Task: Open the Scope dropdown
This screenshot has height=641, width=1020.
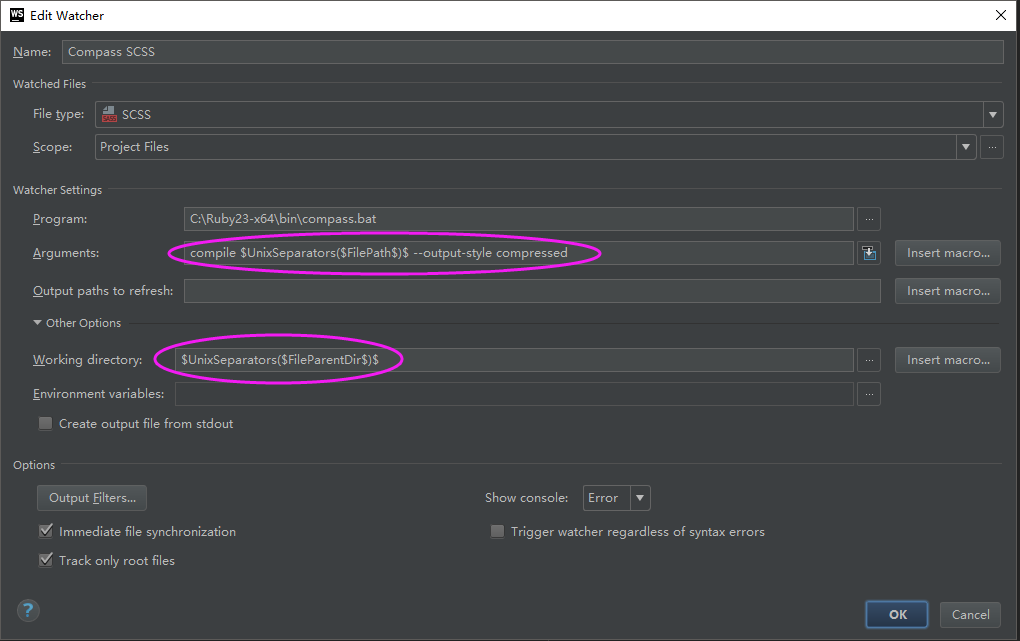Action: [965, 147]
